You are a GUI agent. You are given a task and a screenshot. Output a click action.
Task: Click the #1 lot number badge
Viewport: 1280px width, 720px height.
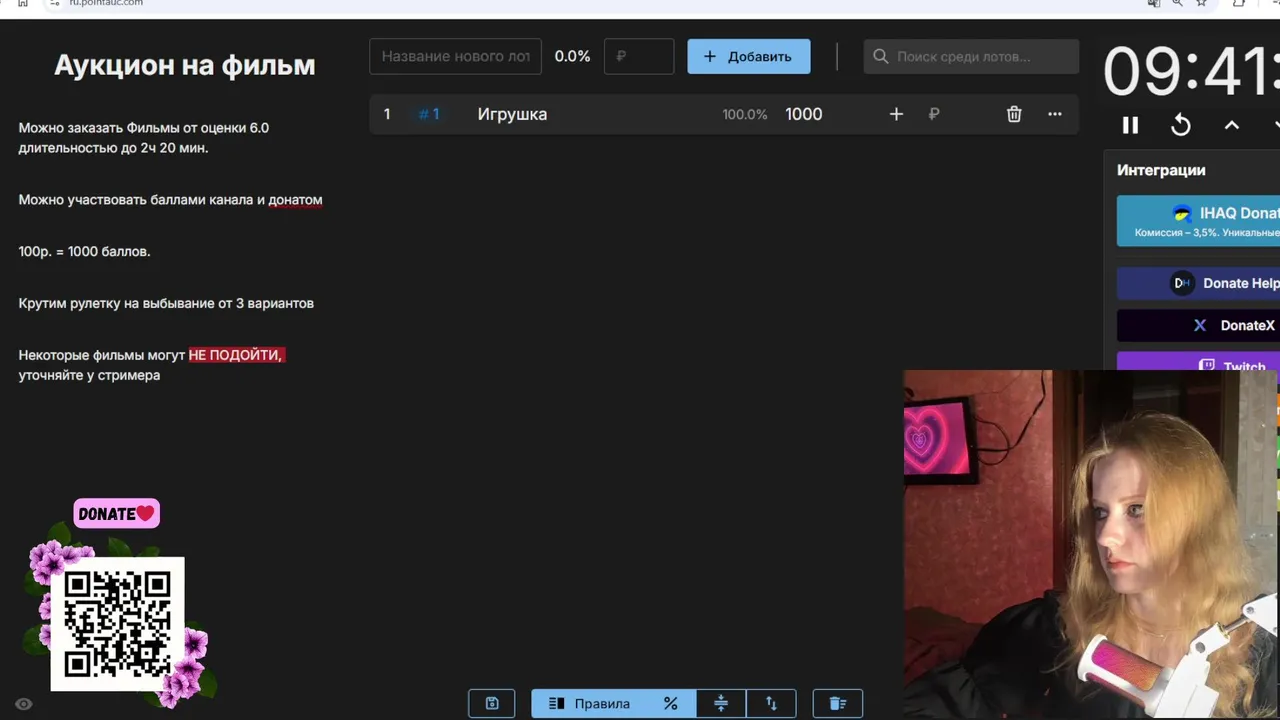click(x=429, y=114)
